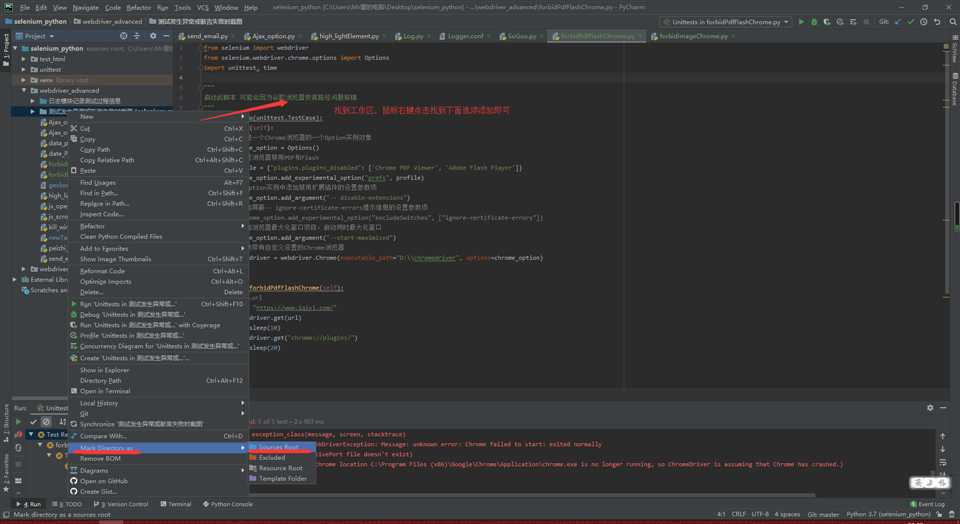This screenshot has height=524, width=960.
Task: Expand External Libraries node
Action: (15, 280)
